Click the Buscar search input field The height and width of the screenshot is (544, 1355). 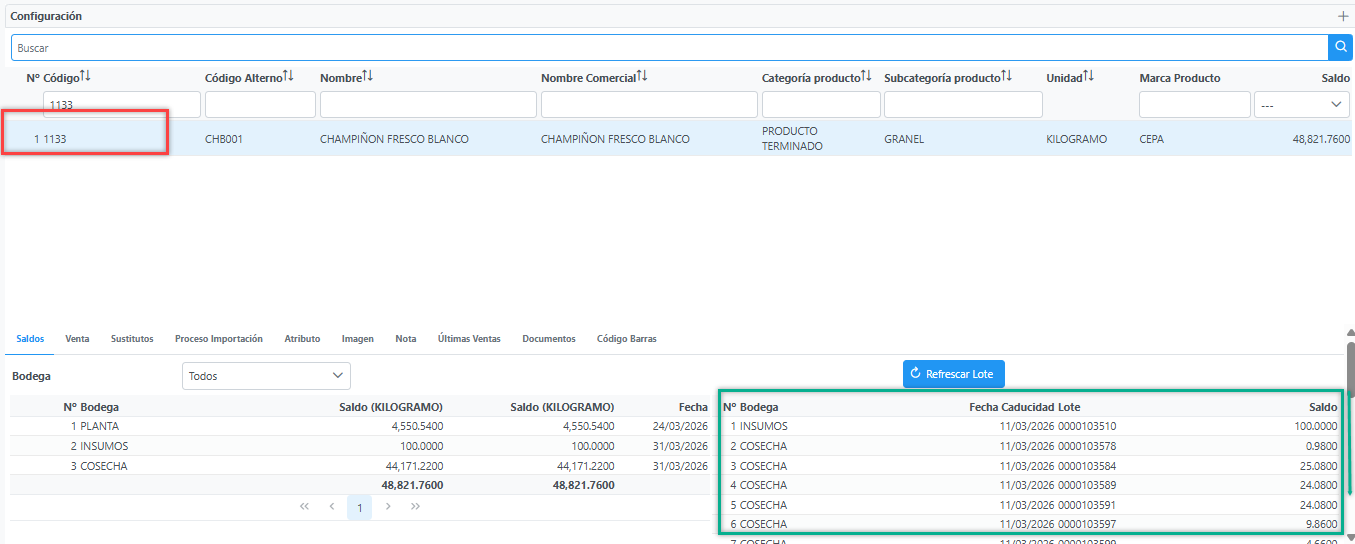click(x=669, y=47)
